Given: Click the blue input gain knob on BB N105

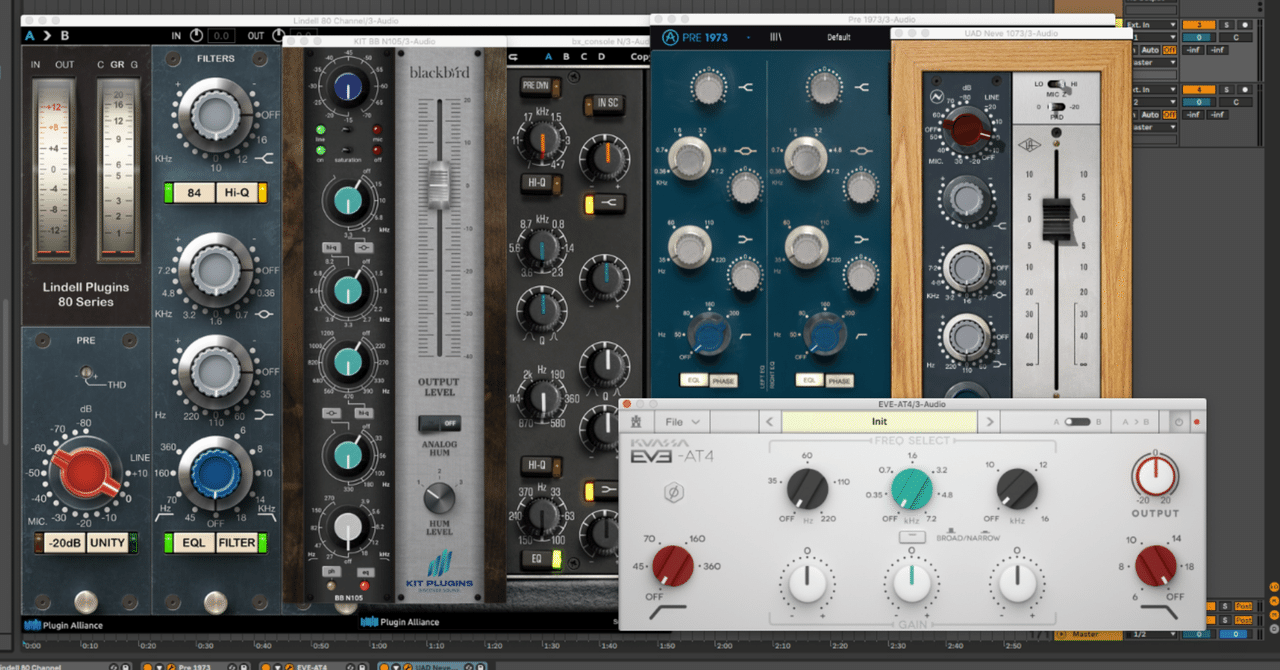Looking at the screenshot, I should (x=348, y=88).
